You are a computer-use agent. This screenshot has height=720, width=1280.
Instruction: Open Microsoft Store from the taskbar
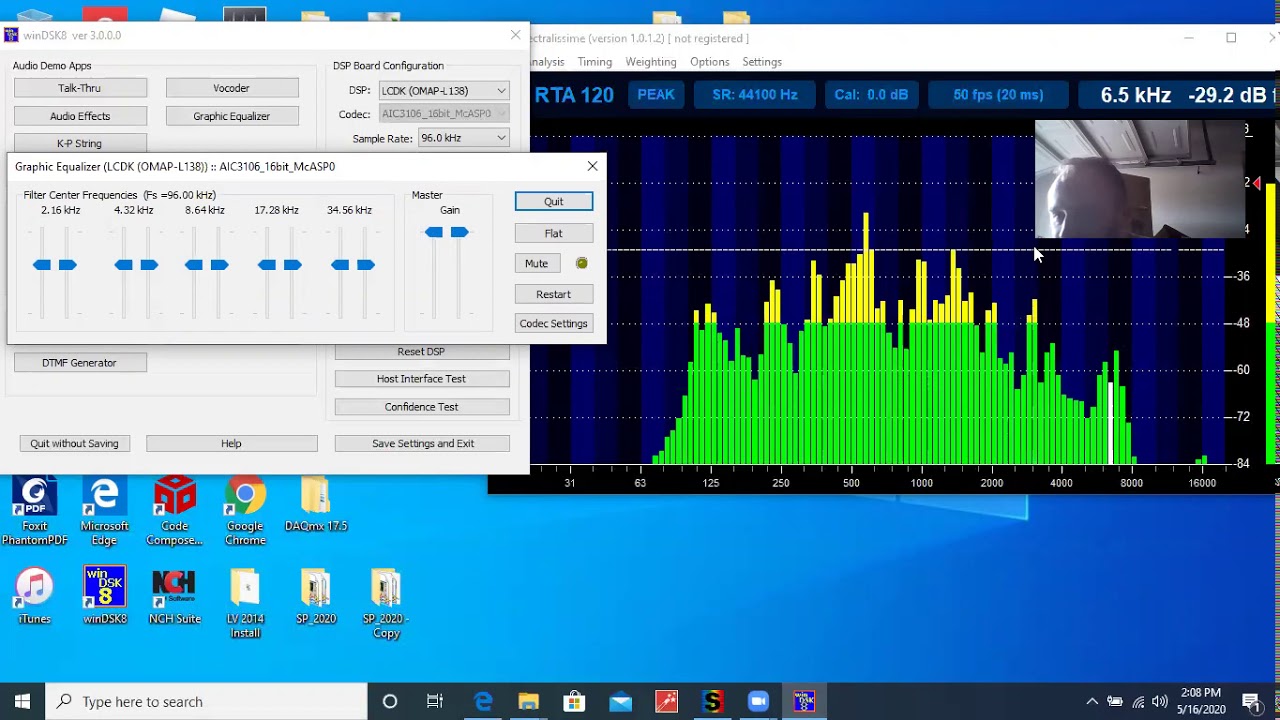point(575,701)
